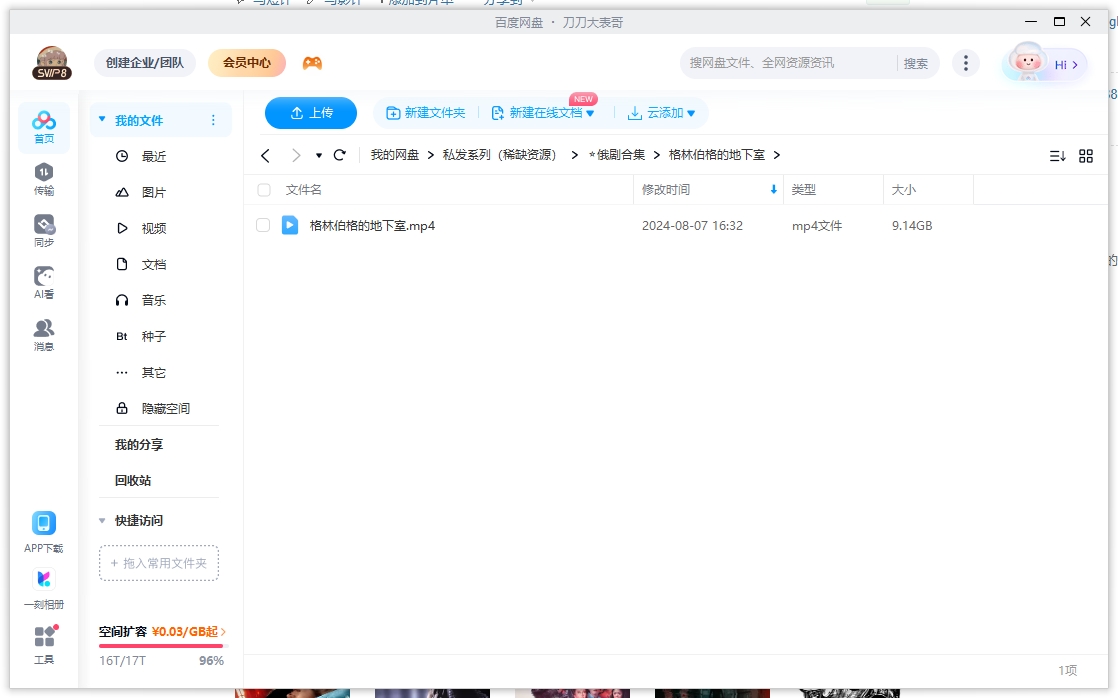This screenshot has height=698, width=1118.
Task: Refresh the current folder view
Action: click(339, 155)
